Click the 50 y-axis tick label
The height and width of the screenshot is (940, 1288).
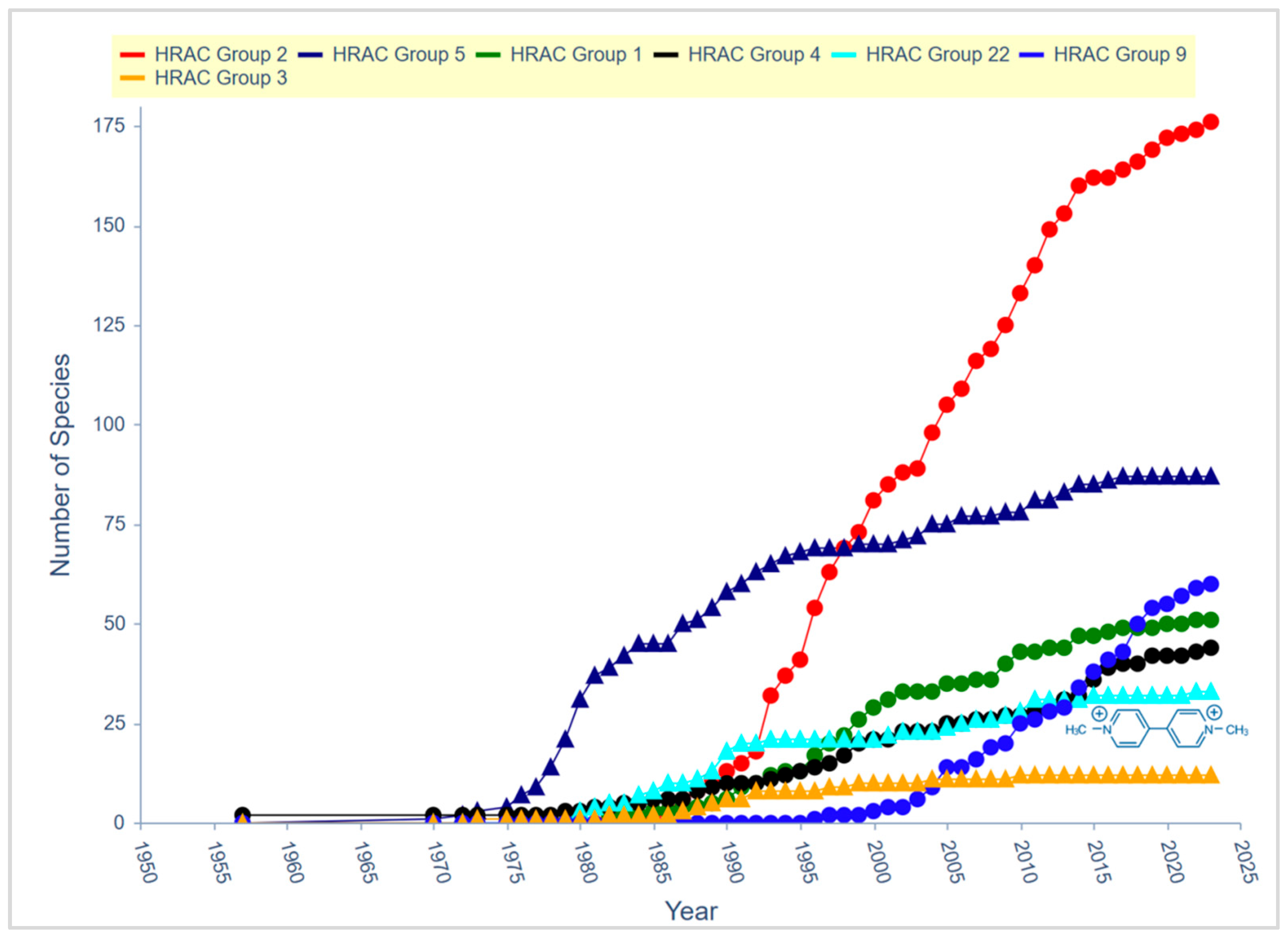tap(114, 624)
